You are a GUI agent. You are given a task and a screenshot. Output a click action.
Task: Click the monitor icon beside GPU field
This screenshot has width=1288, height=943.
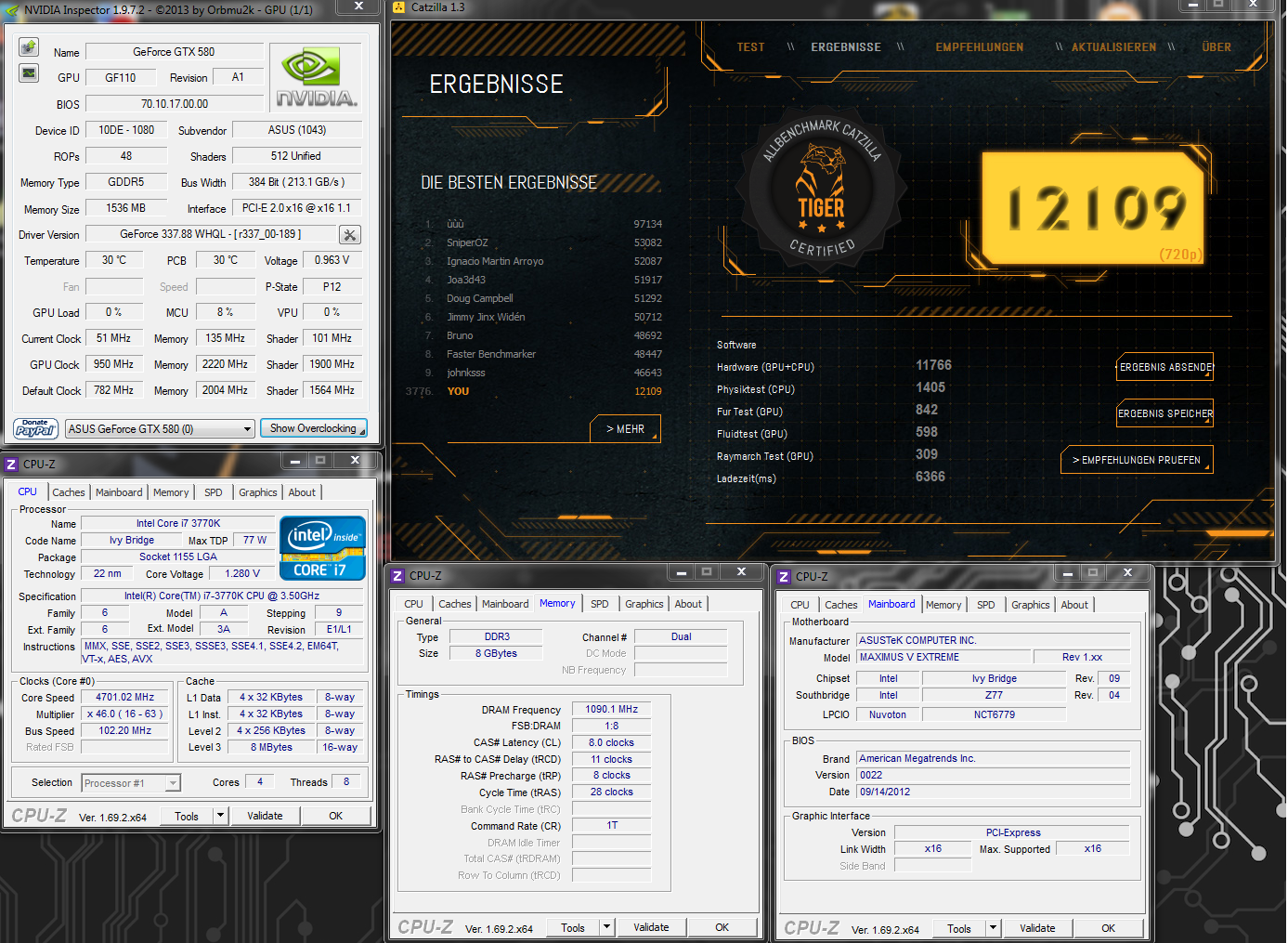(x=29, y=73)
